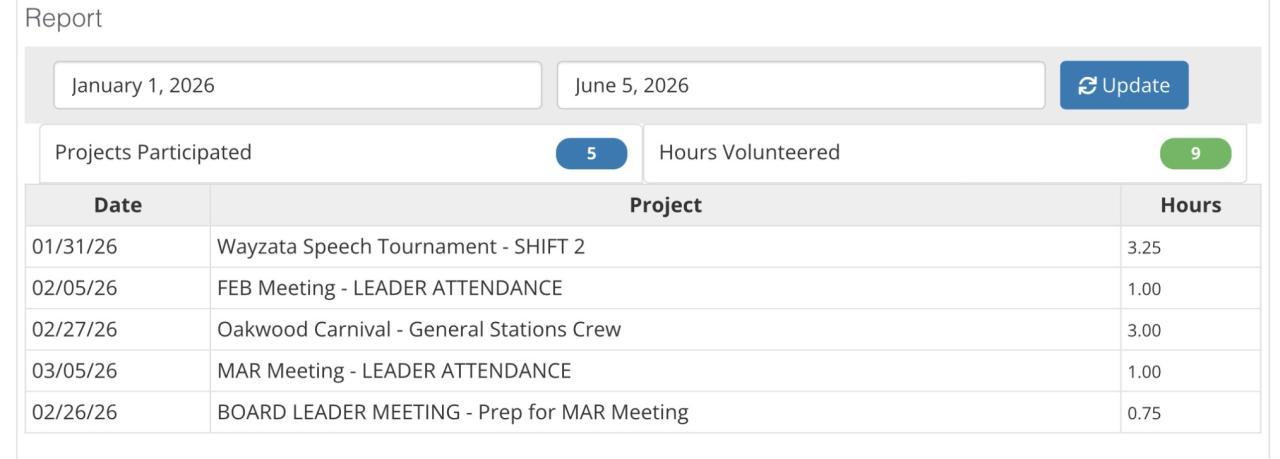Screen dimensions: 1280x459
Task: Click the Update button
Action: pyautogui.click(x=1123, y=85)
